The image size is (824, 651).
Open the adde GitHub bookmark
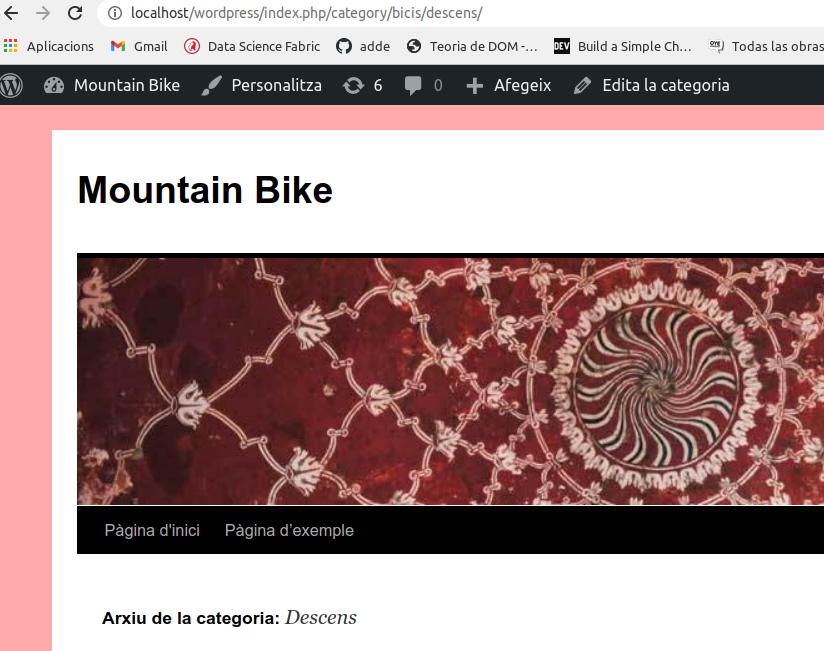click(363, 46)
